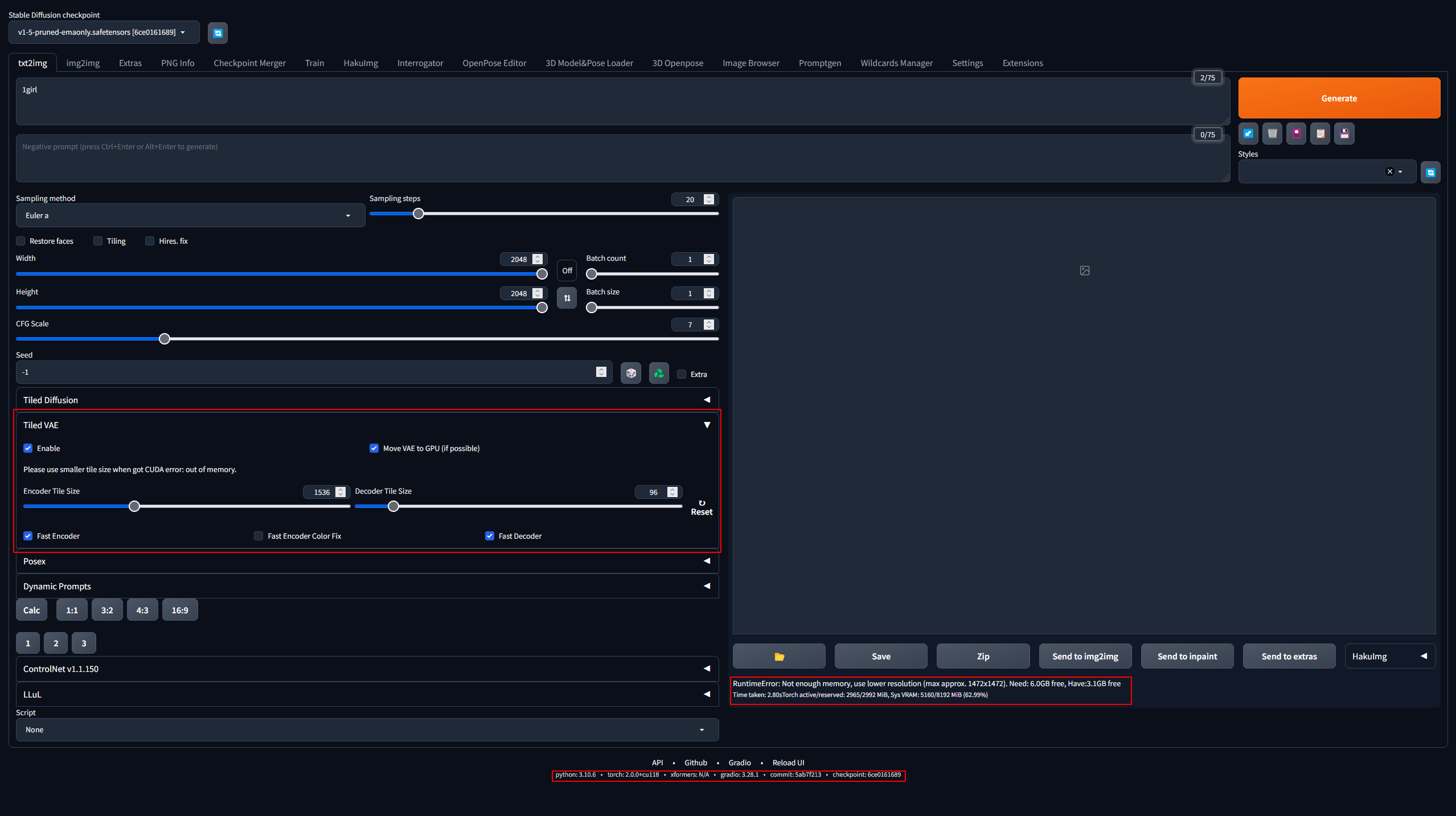Switch to the img2img tab
Image resolution: width=1456 pixels, height=816 pixels.
tap(83, 63)
